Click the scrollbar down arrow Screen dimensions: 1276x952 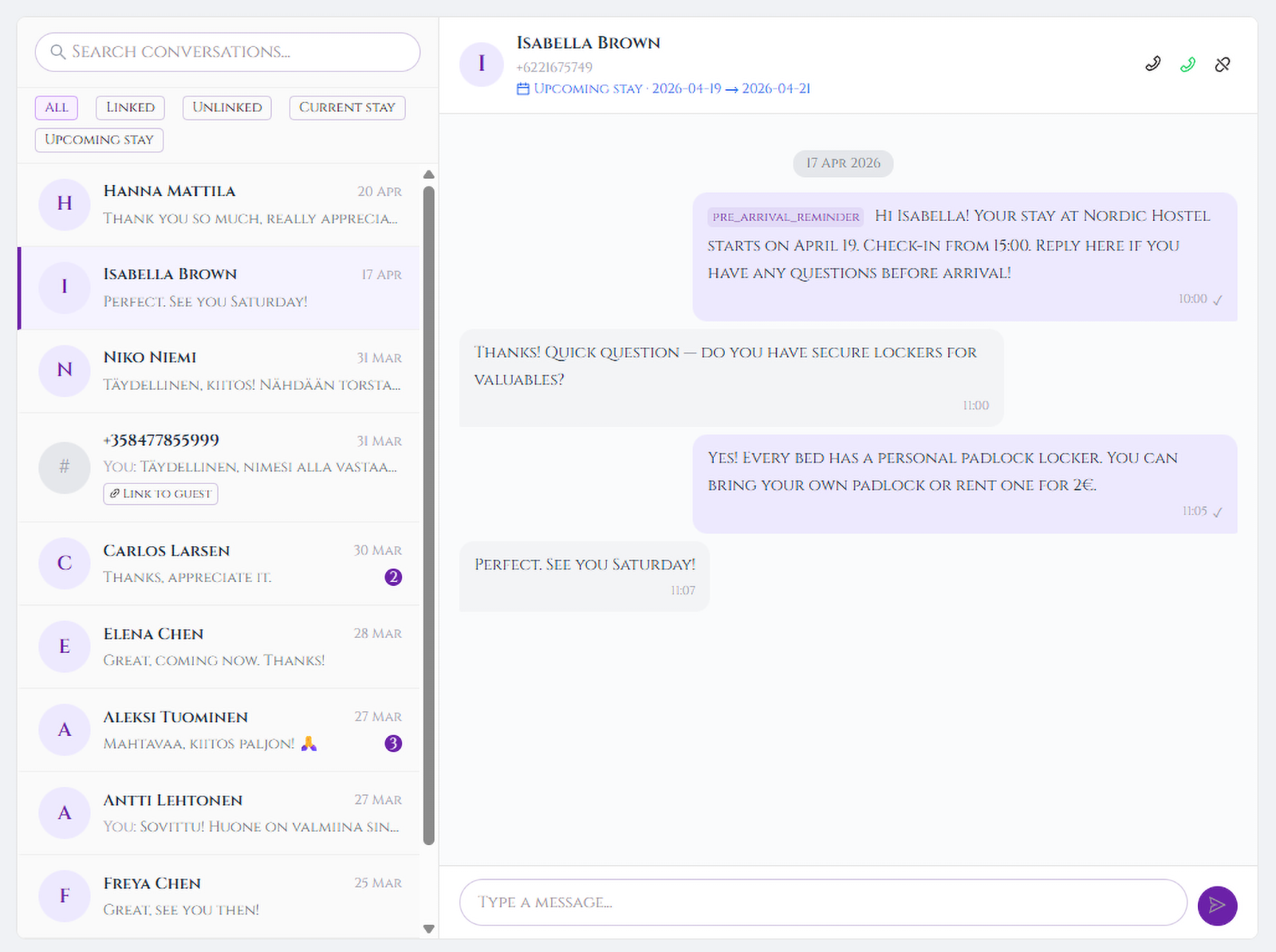coord(428,929)
